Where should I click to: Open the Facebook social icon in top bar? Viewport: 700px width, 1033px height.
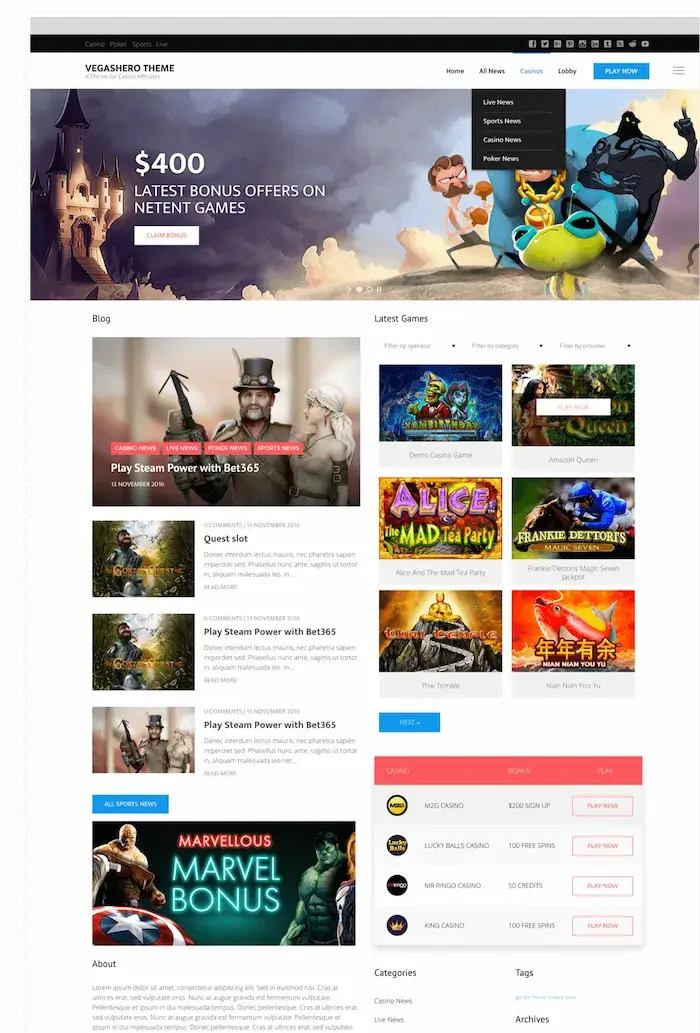coord(532,44)
